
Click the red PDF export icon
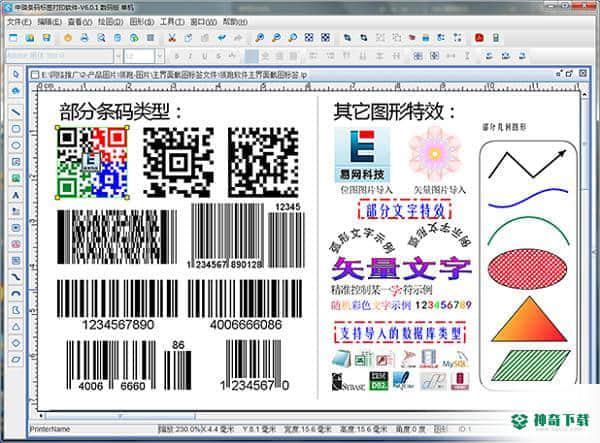coord(479,37)
